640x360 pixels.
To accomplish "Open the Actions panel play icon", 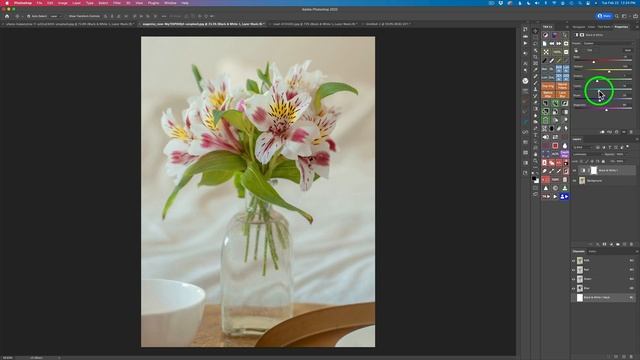I will click(x=525, y=43).
